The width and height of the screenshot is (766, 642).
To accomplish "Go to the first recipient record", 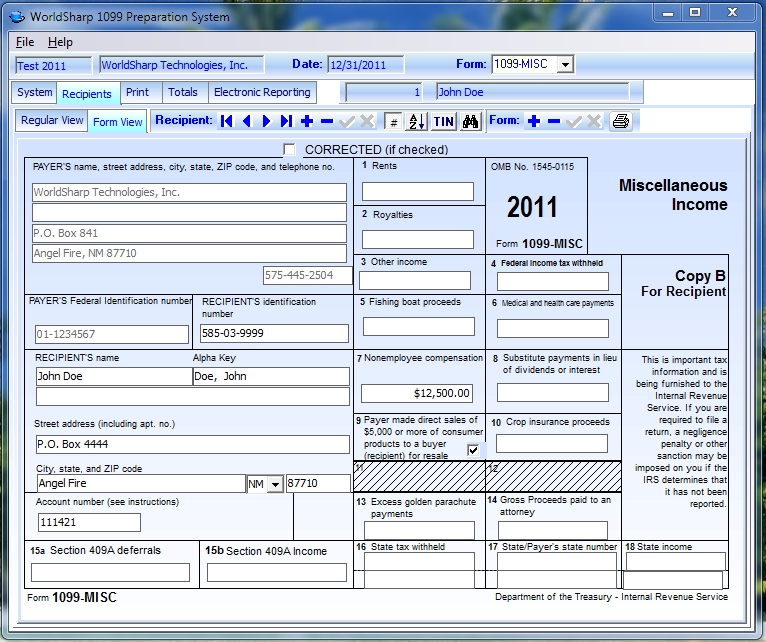I will pos(227,121).
